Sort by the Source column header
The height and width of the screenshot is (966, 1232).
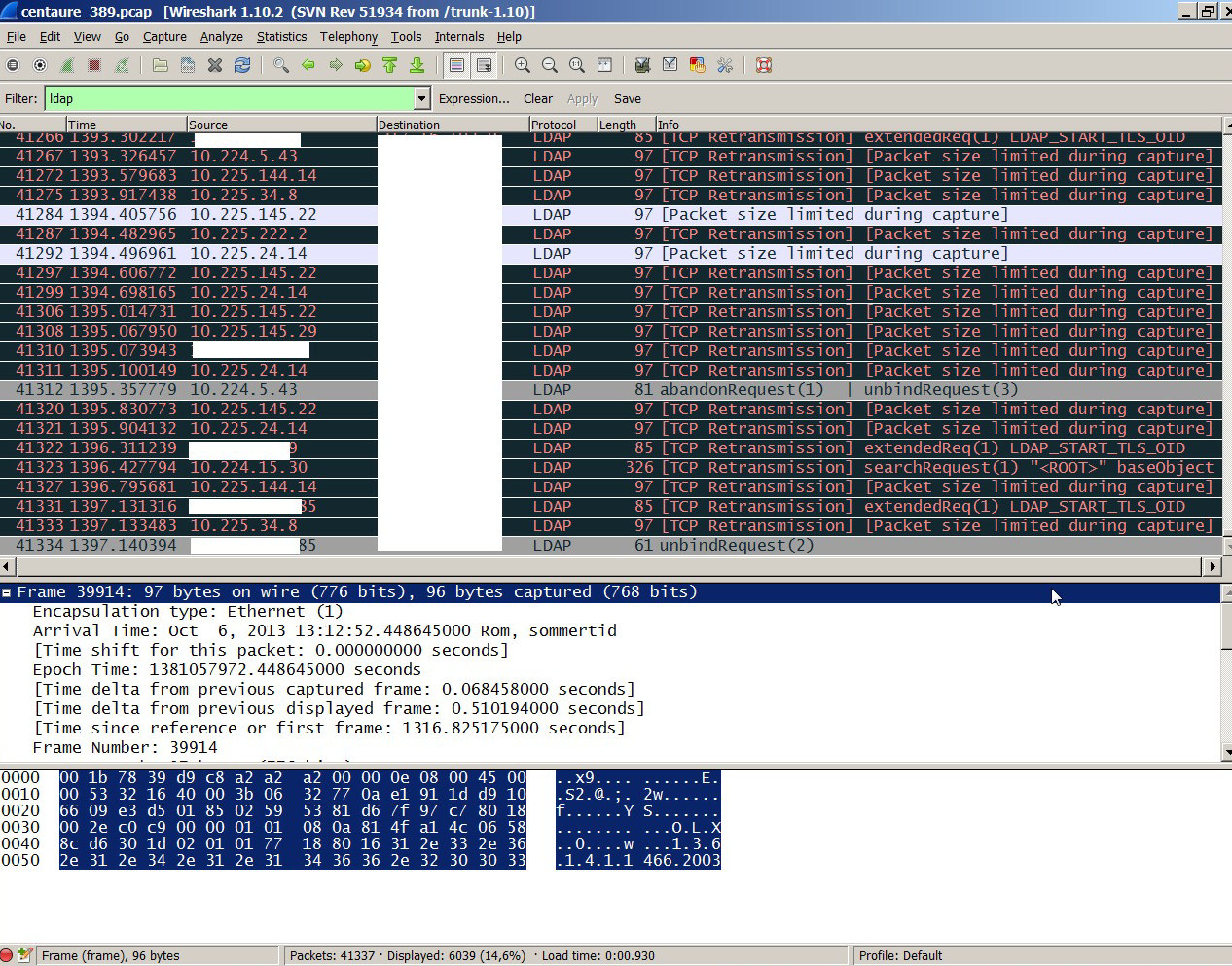point(281,125)
